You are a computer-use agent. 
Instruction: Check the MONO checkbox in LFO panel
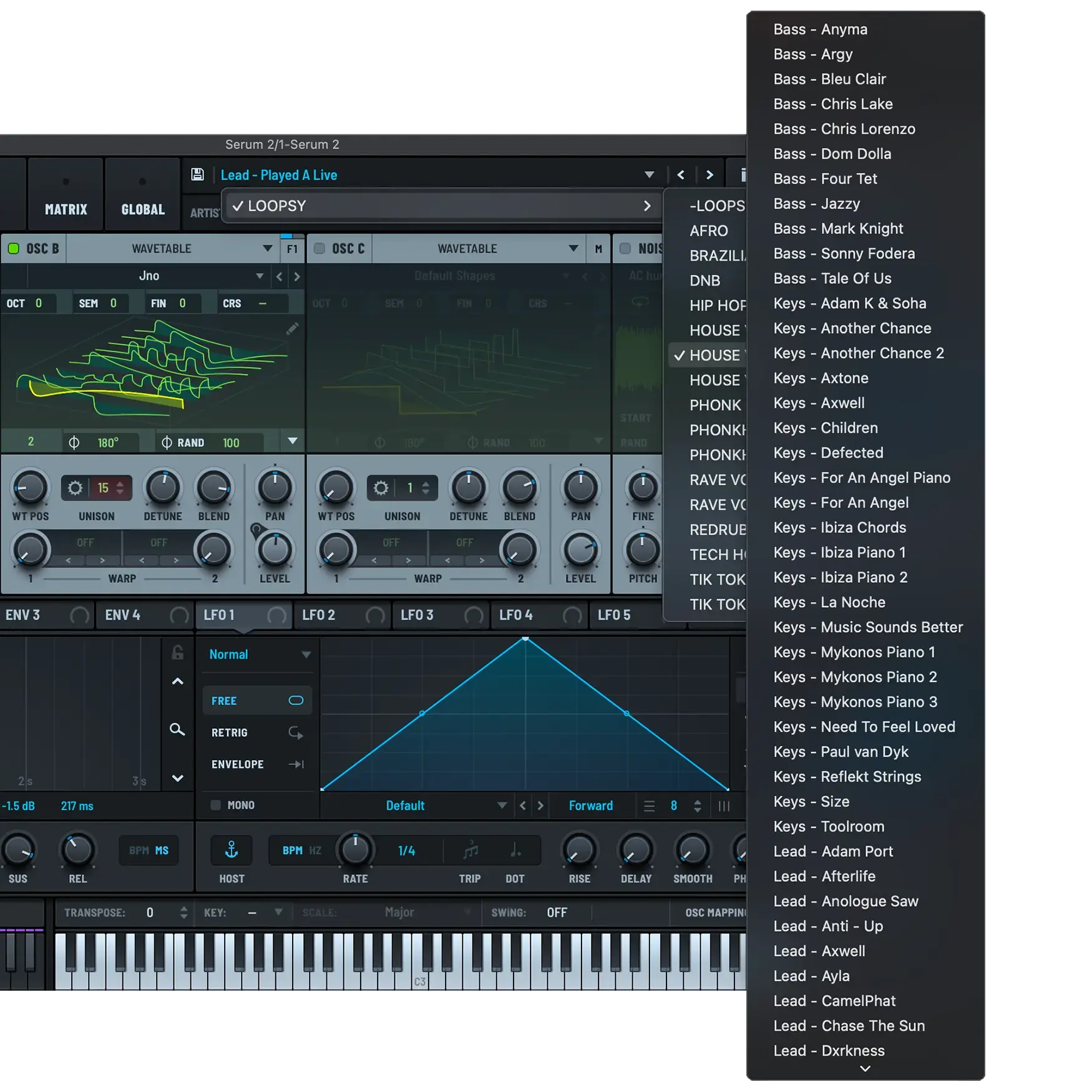(216, 805)
